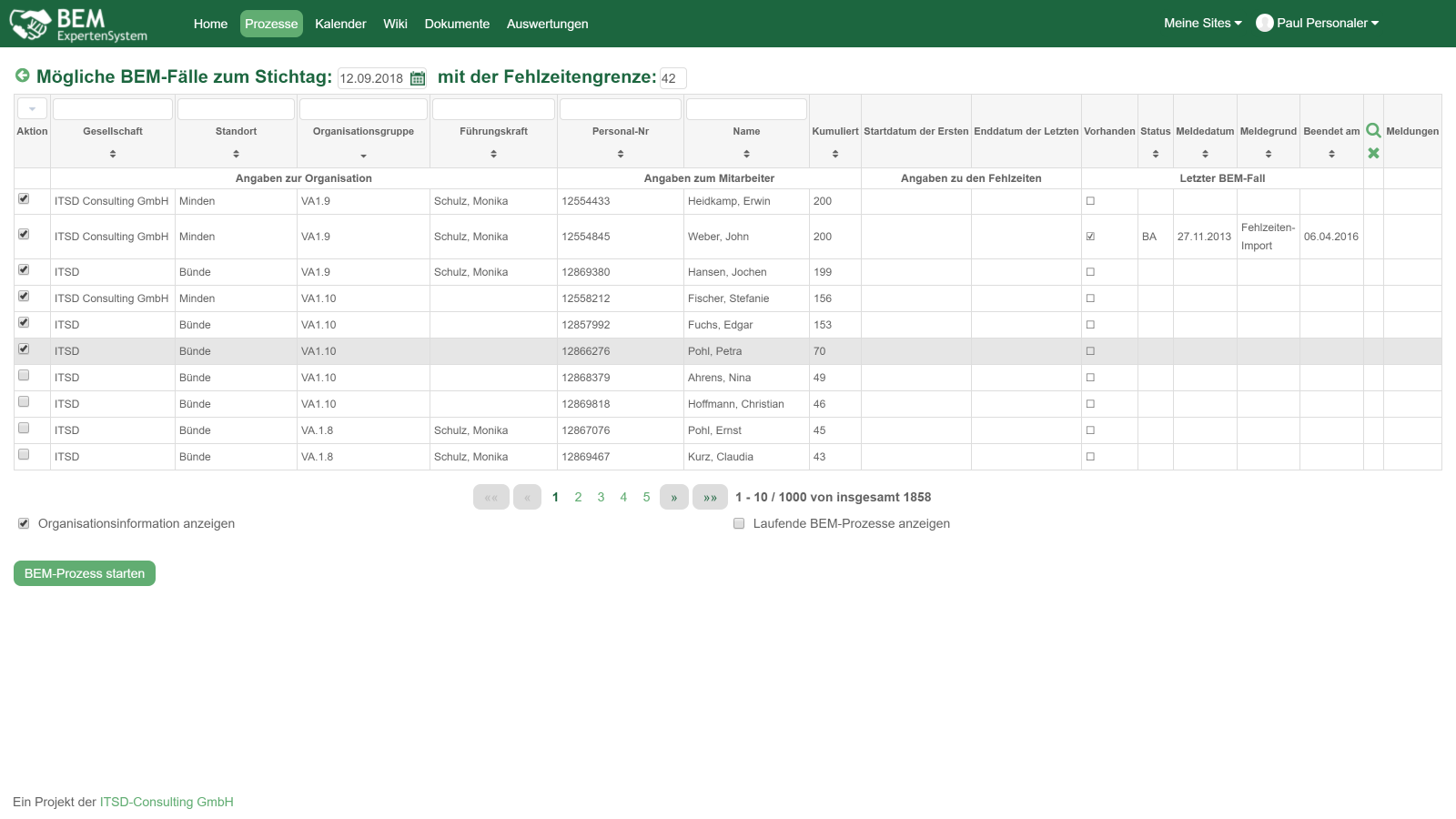
Task: Open the Aktion column dropdown
Action: (x=32, y=109)
